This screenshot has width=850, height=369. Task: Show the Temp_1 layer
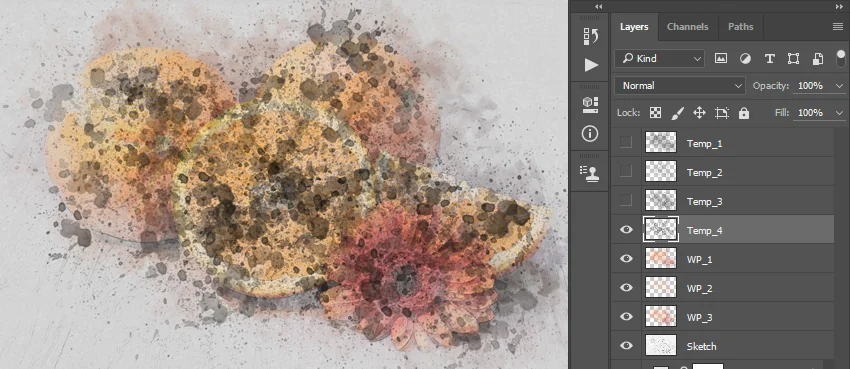tap(626, 143)
